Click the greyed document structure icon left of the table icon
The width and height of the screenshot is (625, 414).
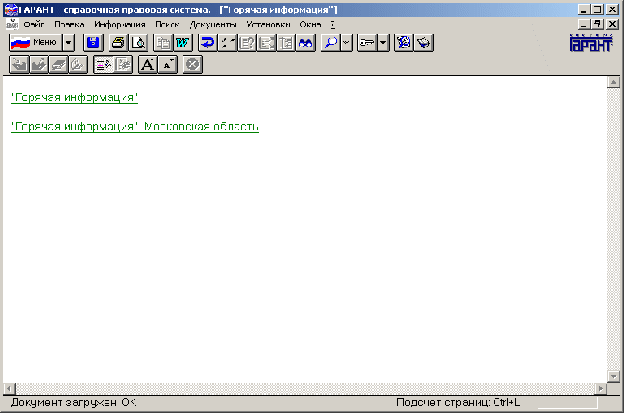266,42
